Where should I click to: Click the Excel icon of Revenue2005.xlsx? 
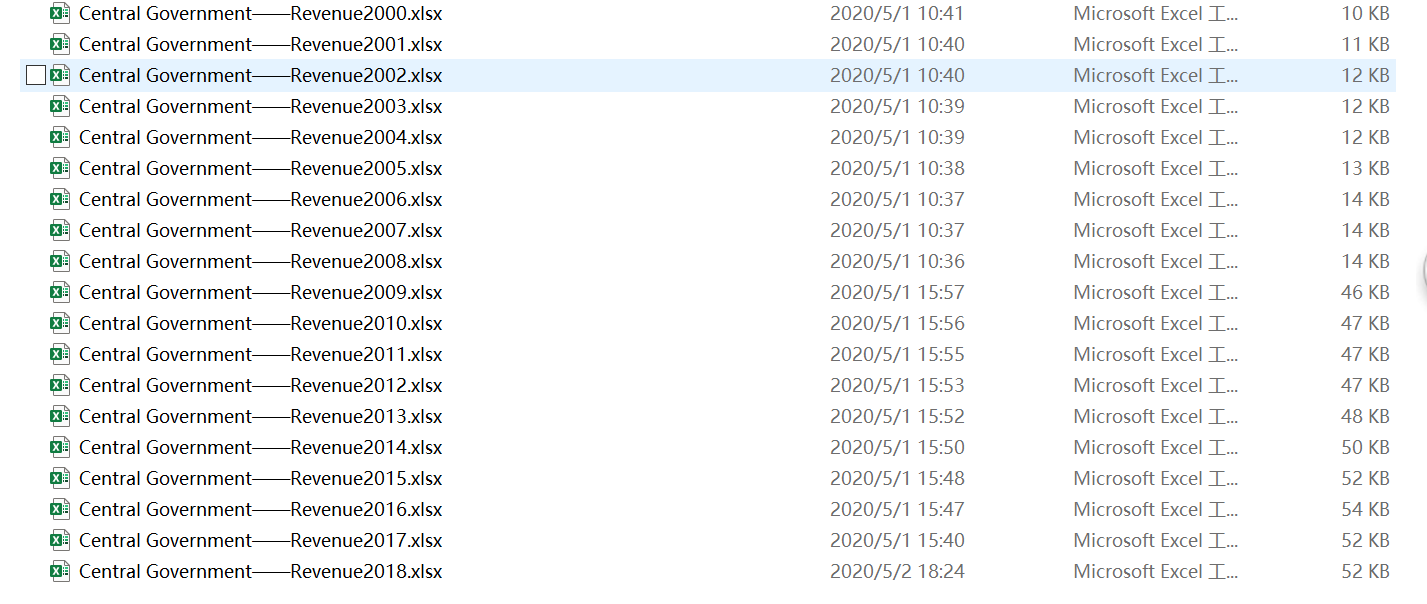(x=60, y=168)
